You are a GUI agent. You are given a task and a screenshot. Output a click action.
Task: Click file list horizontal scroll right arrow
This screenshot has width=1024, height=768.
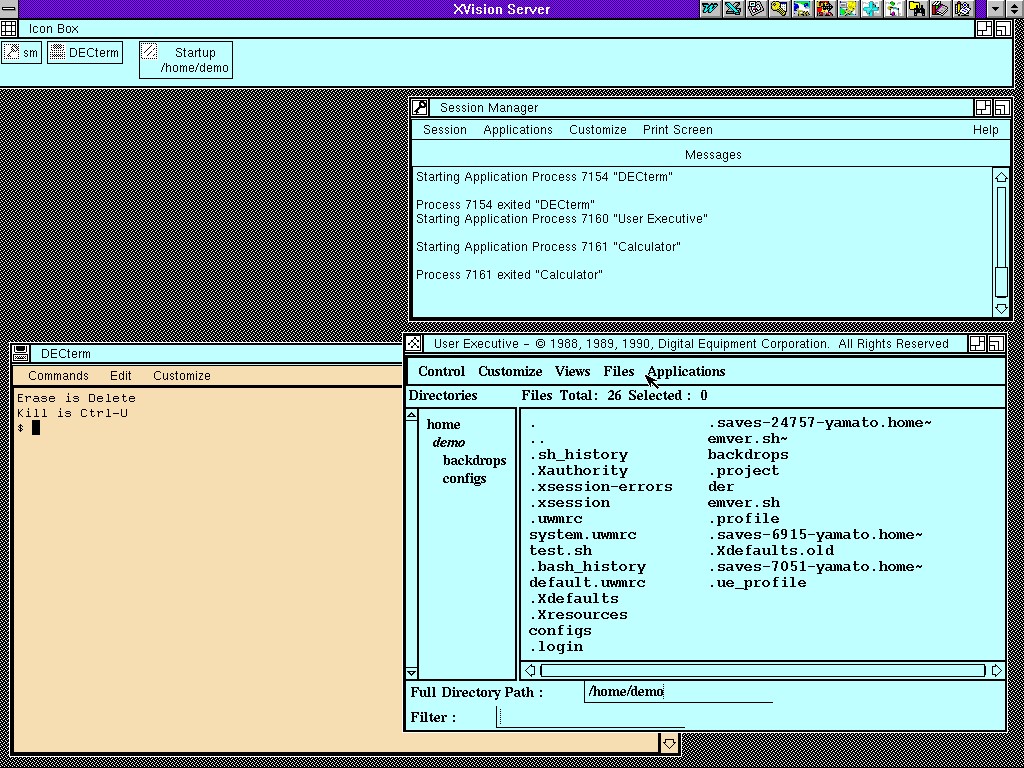click(x=996, y=670)
